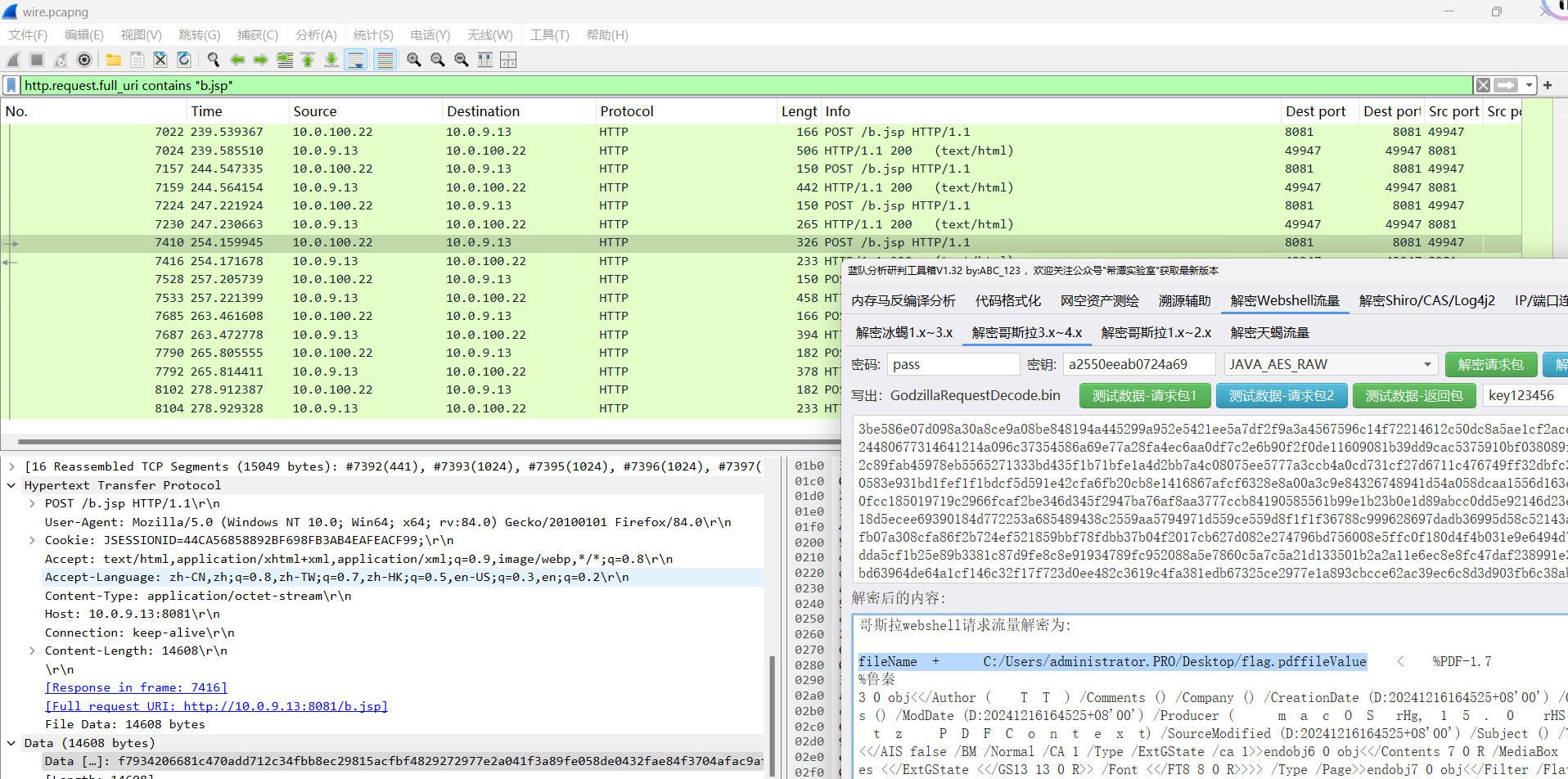This screenshot has height=779, width=1568.
Task: Expand the Cookie JSESSIONID header
Action: tap(32, 540)
